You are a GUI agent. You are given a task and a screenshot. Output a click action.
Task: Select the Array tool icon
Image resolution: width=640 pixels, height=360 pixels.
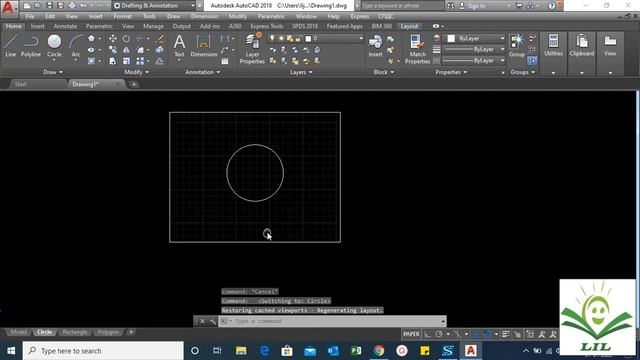click(140, 61)
